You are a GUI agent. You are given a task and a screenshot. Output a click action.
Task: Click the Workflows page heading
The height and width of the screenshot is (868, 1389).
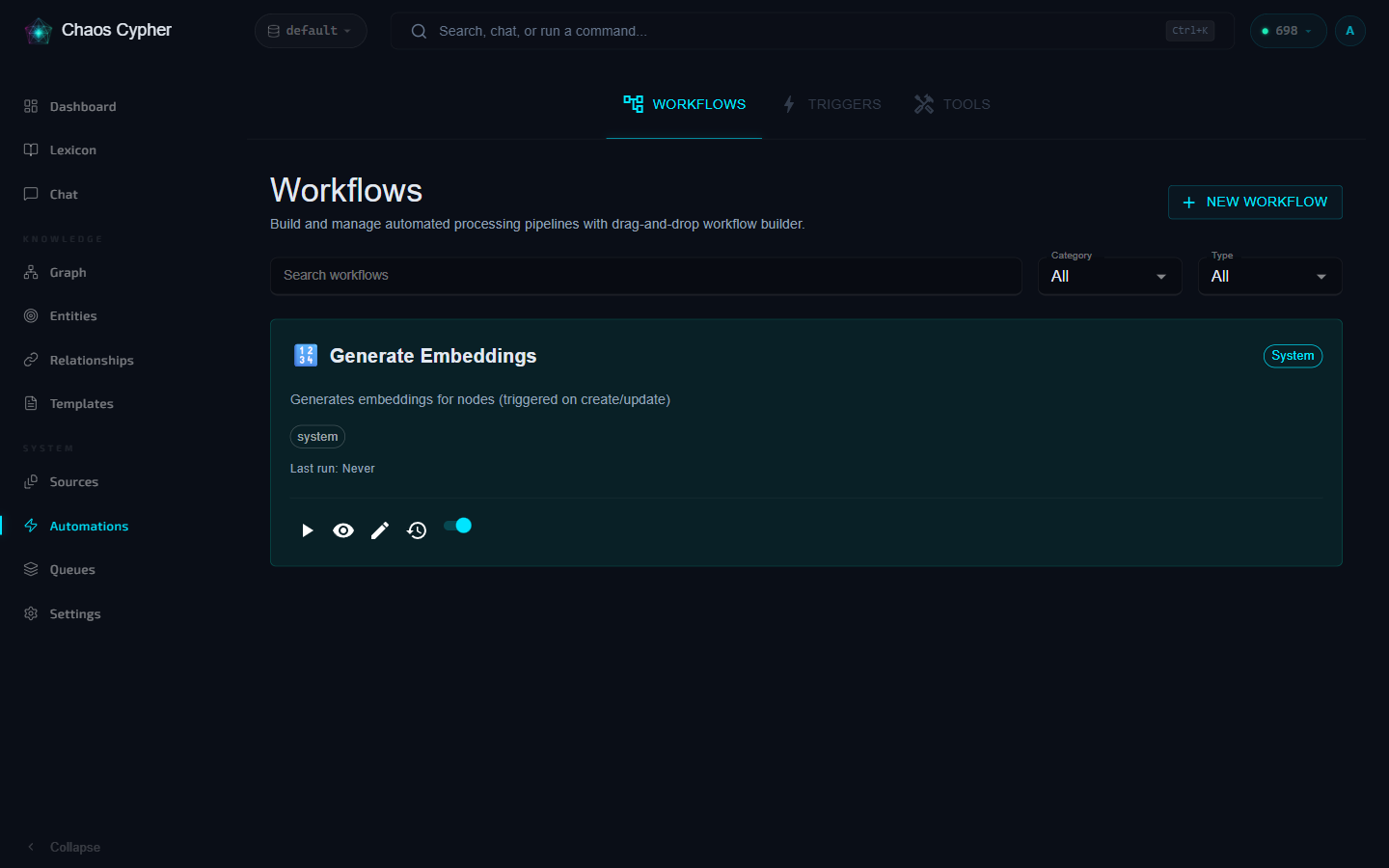[x=346, y=190]
